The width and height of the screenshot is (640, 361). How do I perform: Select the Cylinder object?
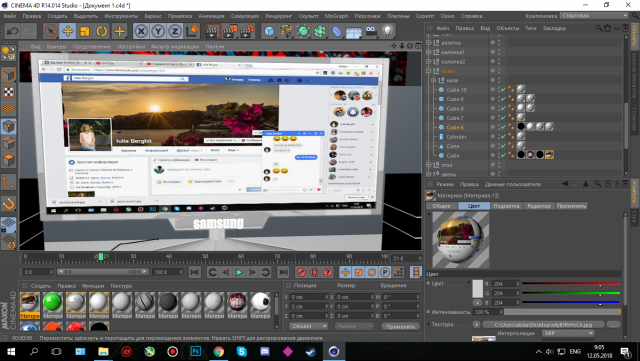coord(456,137)
